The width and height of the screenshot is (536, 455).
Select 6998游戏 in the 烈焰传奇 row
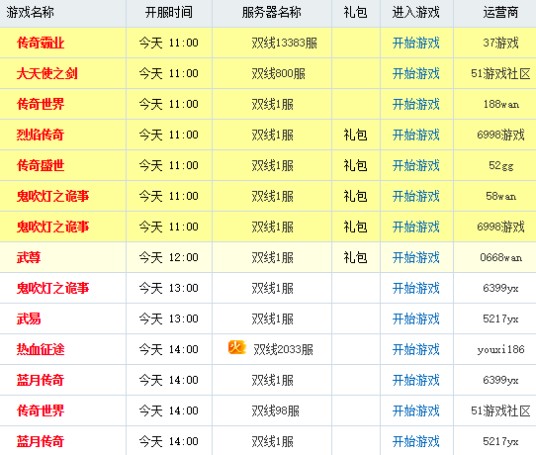(x=501, y=135)
